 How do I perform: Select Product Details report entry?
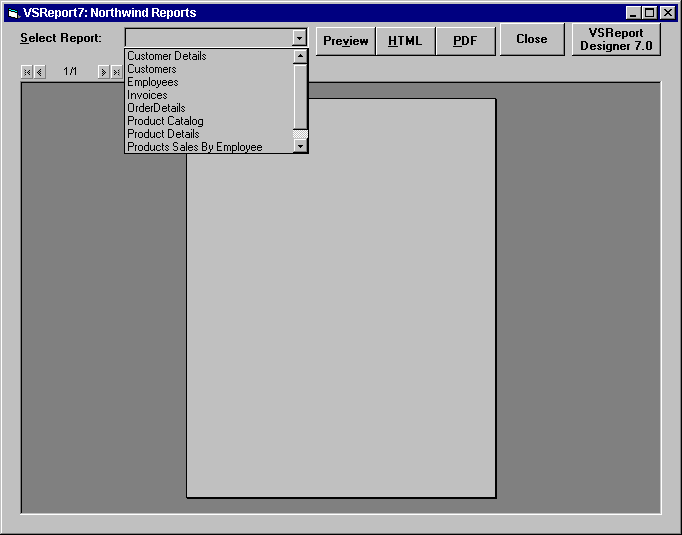[210, 134]
